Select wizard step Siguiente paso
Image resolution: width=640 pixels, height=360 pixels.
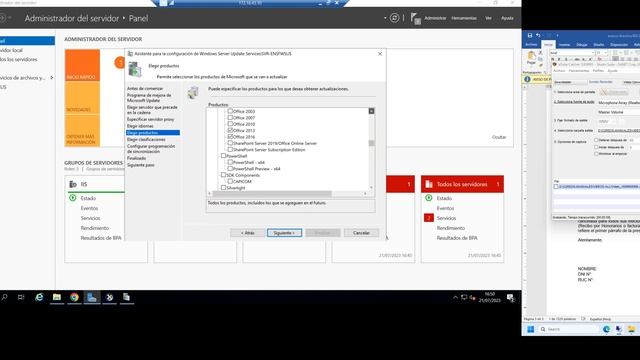pos(140,165)
